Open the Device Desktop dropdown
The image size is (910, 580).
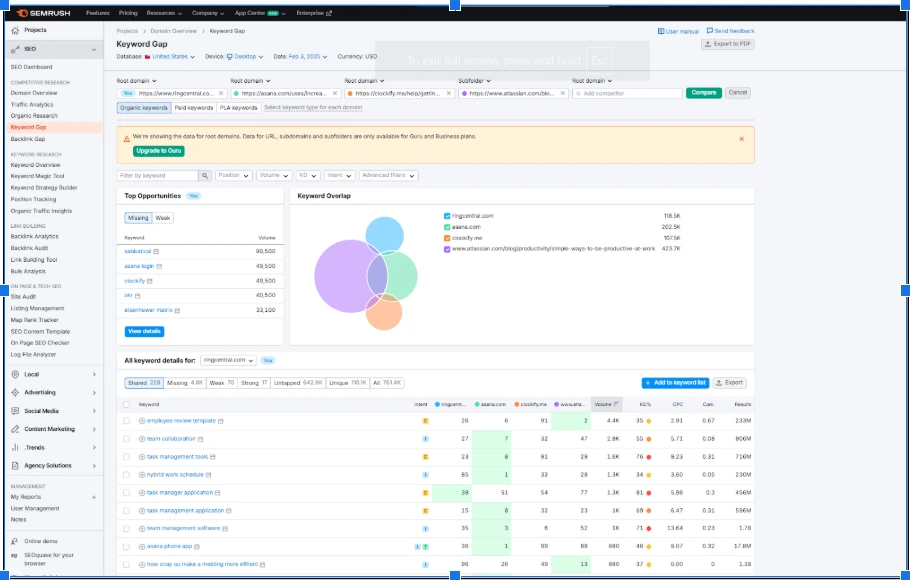click(244, 57)
